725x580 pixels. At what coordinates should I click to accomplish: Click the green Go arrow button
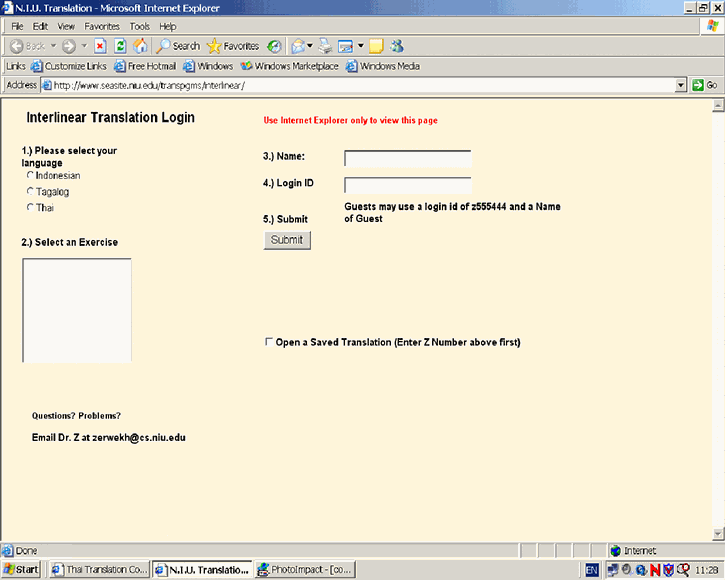pos(698,85)
